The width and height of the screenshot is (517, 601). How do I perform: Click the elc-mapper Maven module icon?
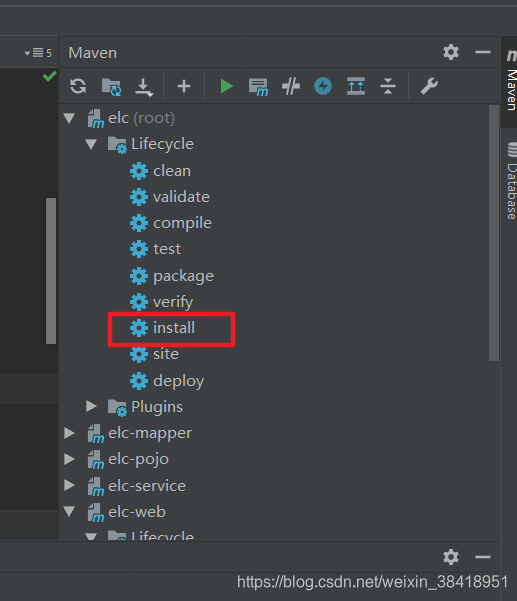(95, 434)
